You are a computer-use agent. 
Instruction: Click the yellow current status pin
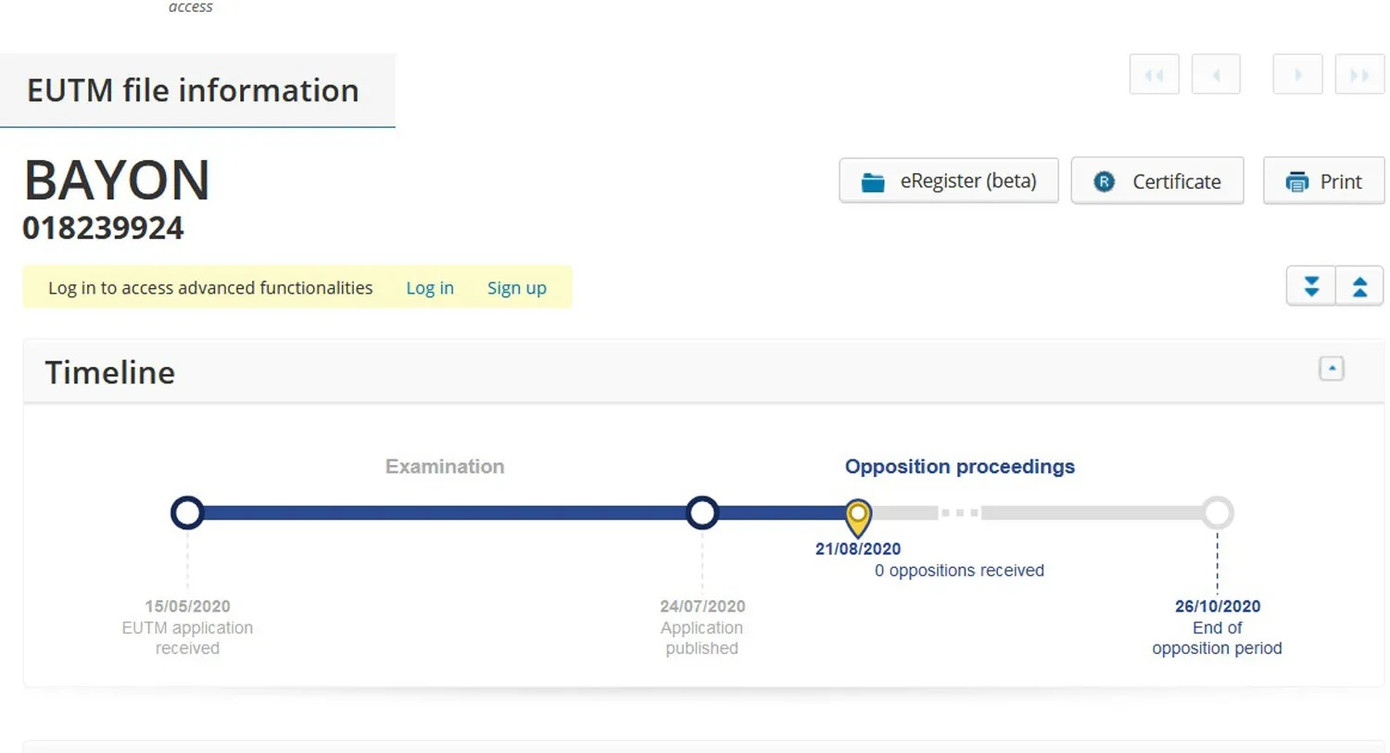[858, 516]
